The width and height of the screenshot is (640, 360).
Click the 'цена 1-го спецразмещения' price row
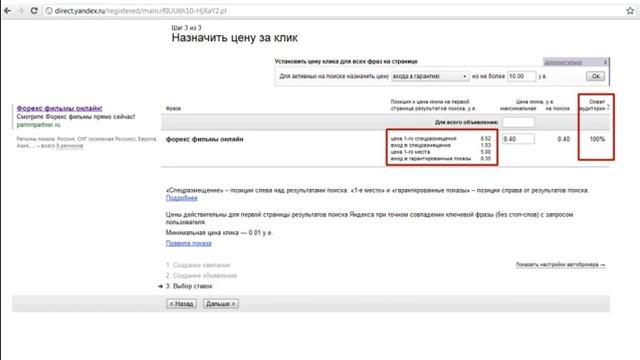[441, 138]
